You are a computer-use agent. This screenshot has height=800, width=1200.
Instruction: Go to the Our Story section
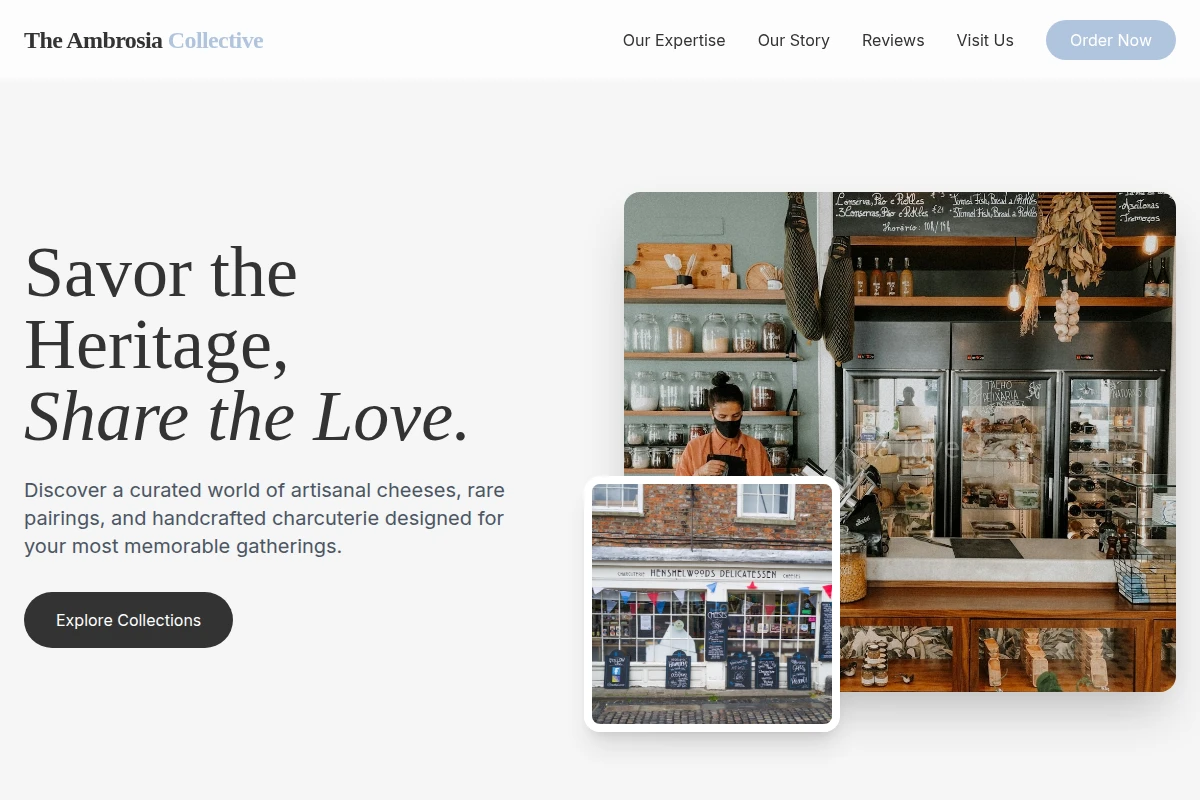(x=794, y=40)
